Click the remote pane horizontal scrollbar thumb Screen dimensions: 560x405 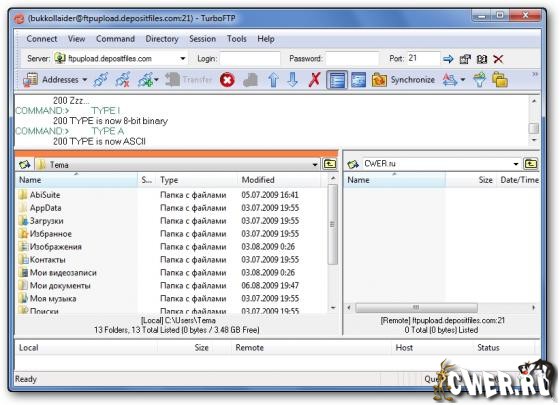click(416, 308)
